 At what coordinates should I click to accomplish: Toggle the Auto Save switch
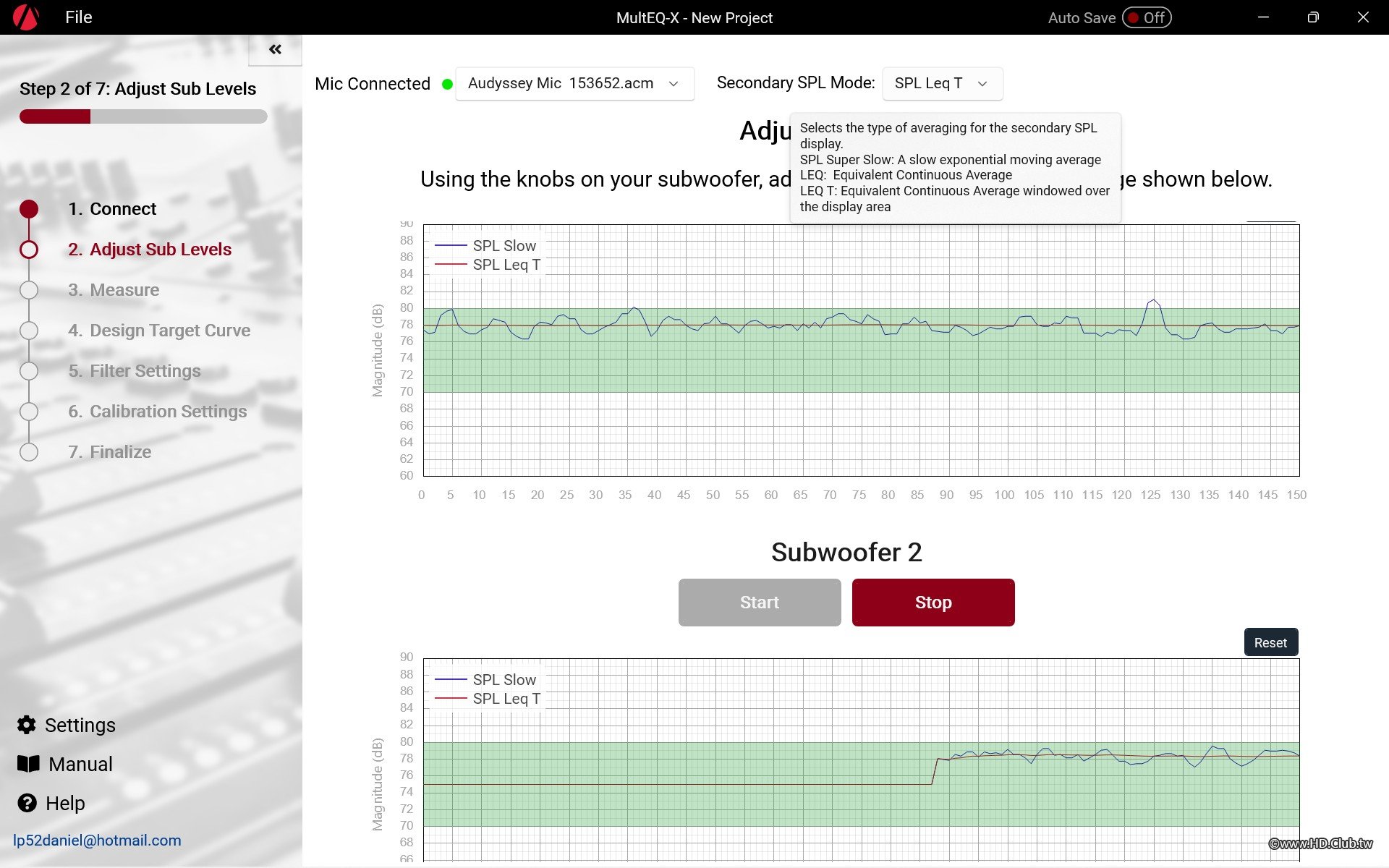point(1147,17)
